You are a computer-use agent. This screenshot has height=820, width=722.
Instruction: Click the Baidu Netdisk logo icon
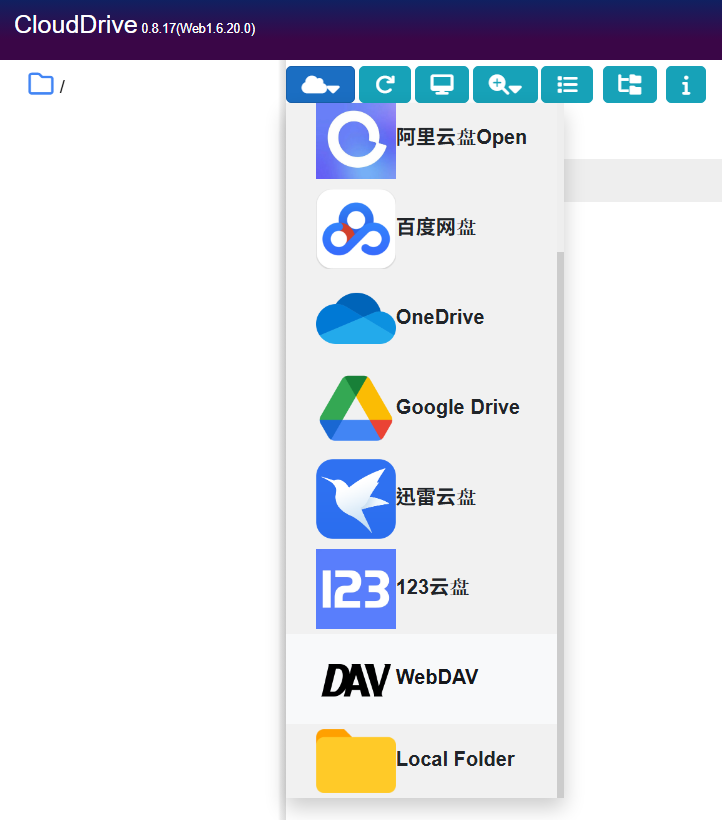[x=356, y=229]
